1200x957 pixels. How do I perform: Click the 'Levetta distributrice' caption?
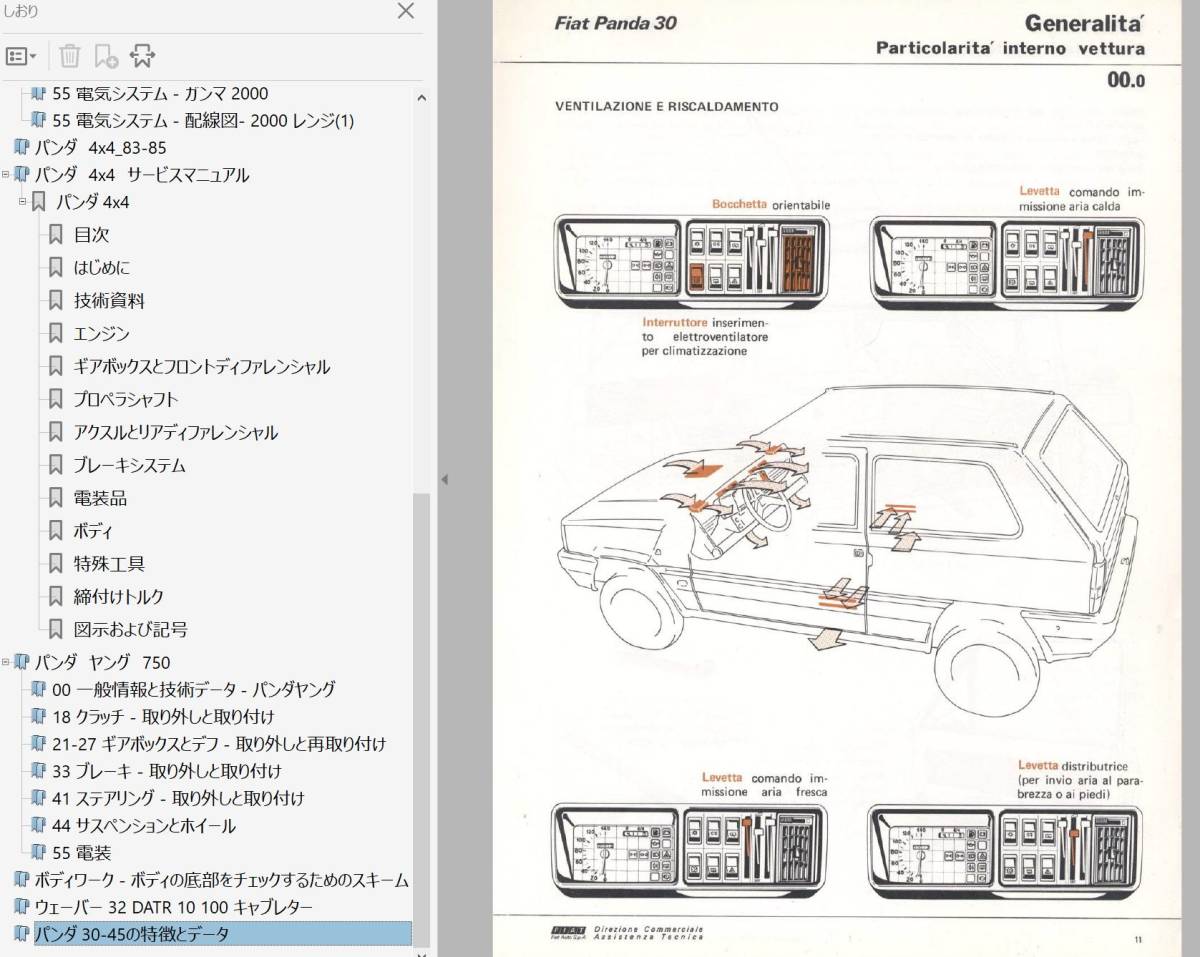click(x=1082, y=779)
